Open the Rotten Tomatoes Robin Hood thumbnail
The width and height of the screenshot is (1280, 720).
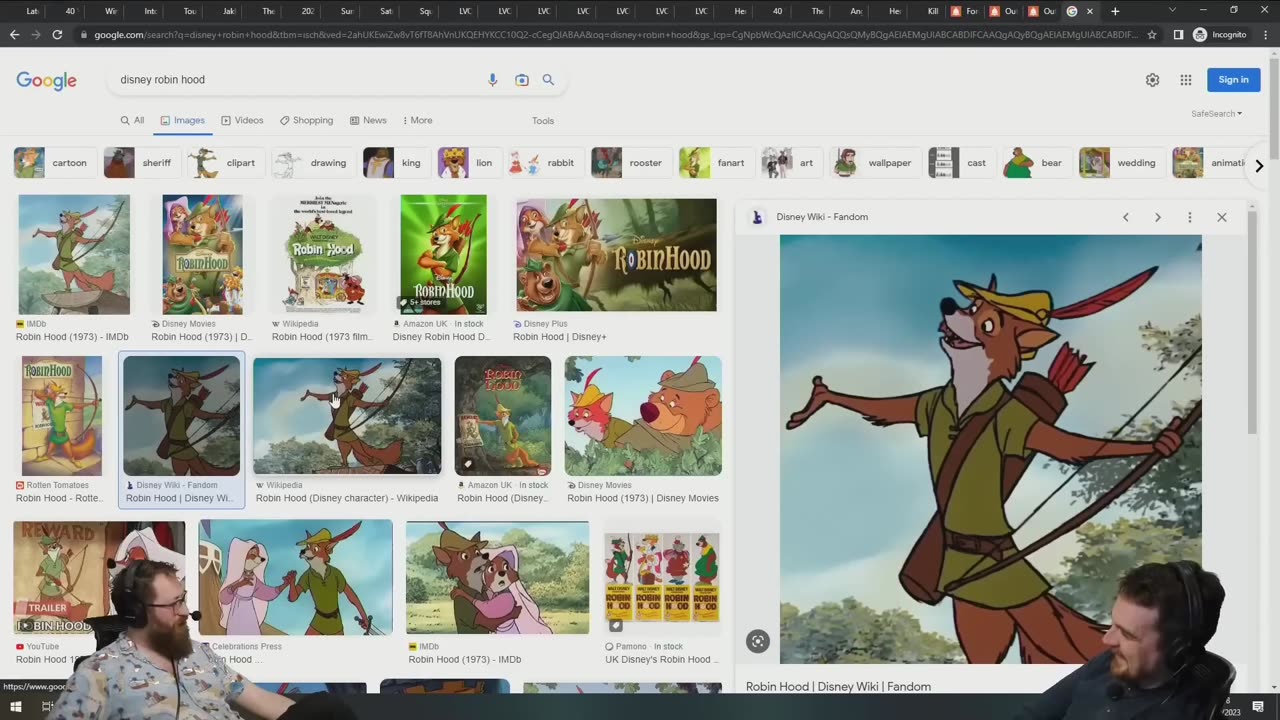62,416
